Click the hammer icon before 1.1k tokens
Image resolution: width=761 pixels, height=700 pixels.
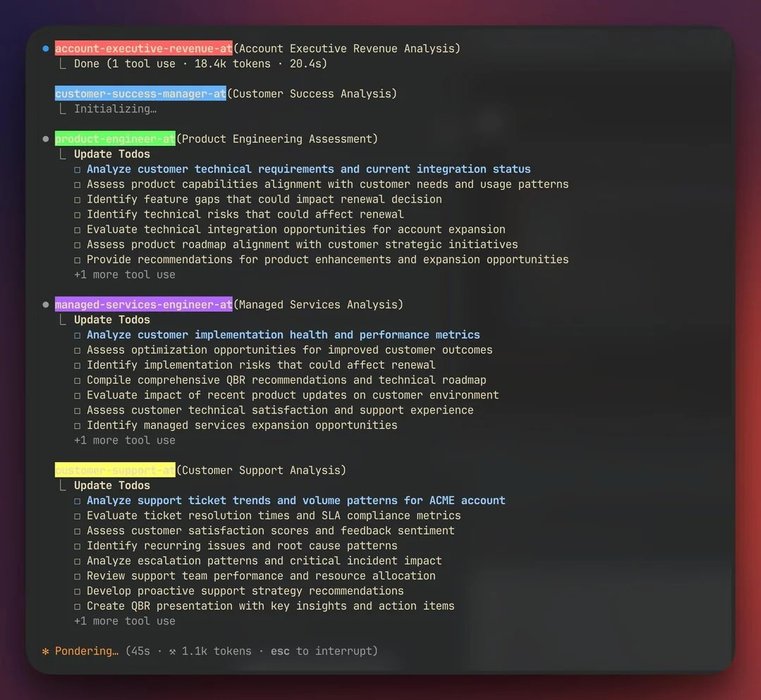(x=172, y=651)
